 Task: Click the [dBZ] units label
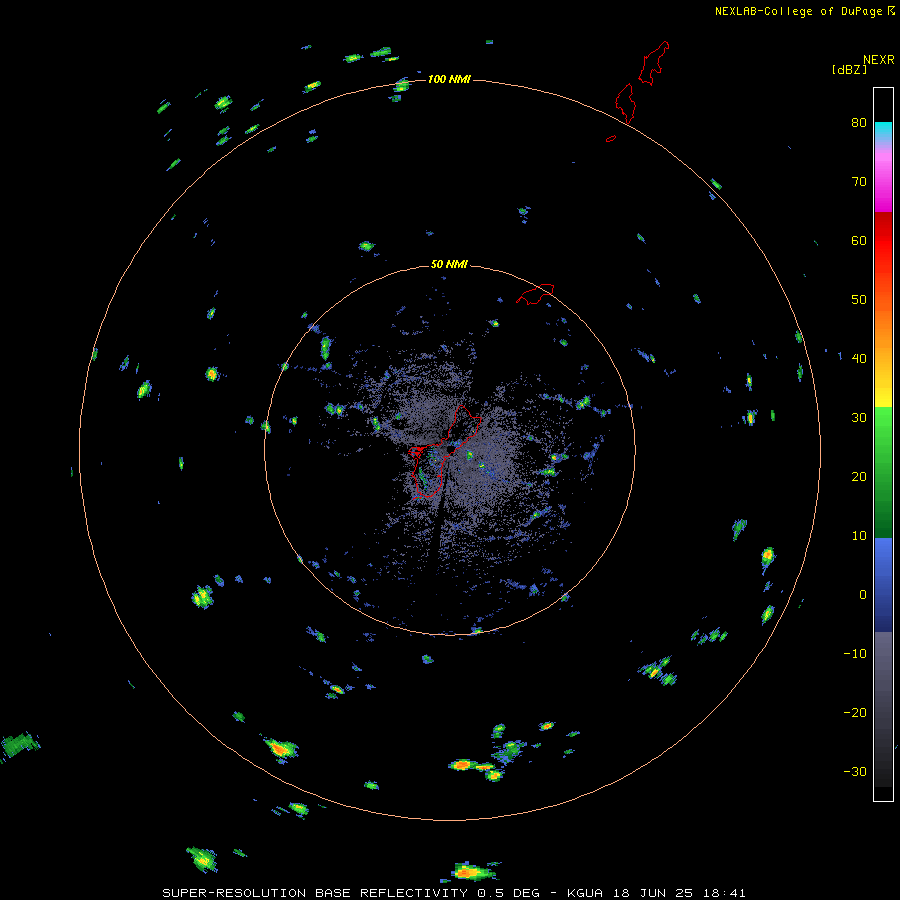coord(849,70)
